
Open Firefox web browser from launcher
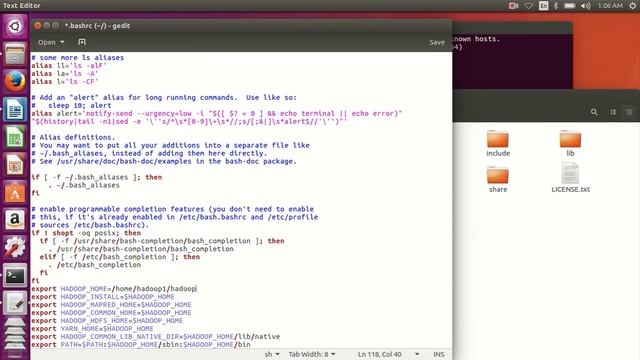pos(15,81)
